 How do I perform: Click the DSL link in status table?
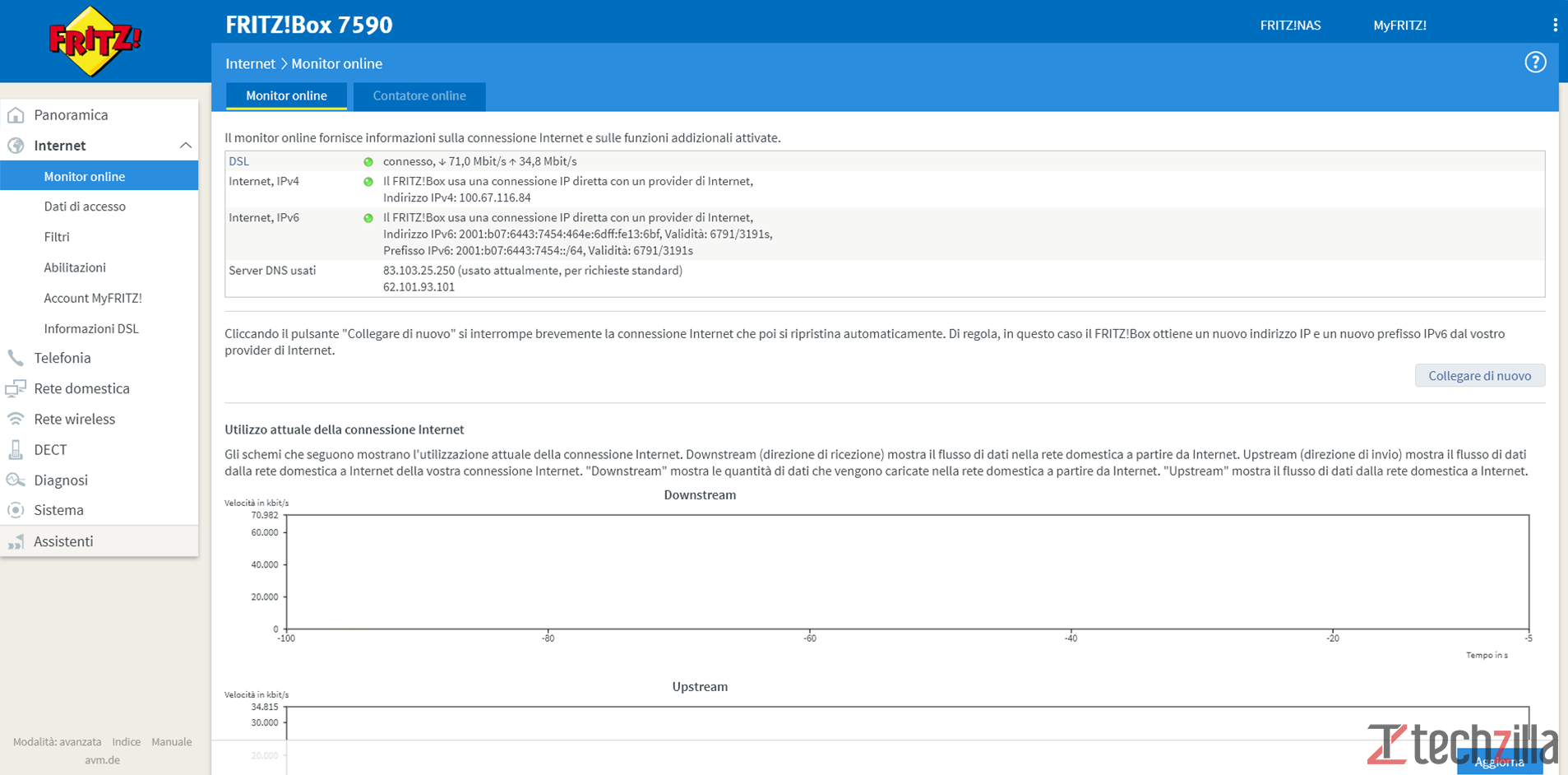[238, 162]
